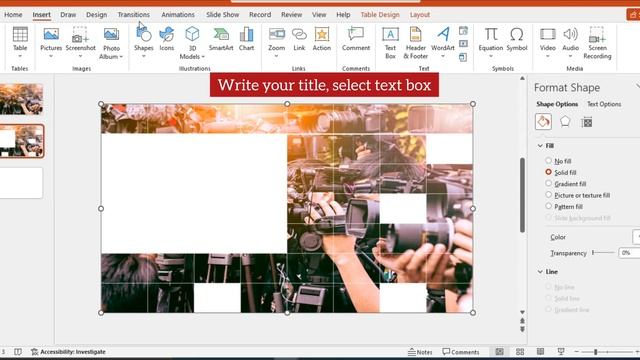Select No fill radio option
The image size is (640, 360).
[549, 161]
